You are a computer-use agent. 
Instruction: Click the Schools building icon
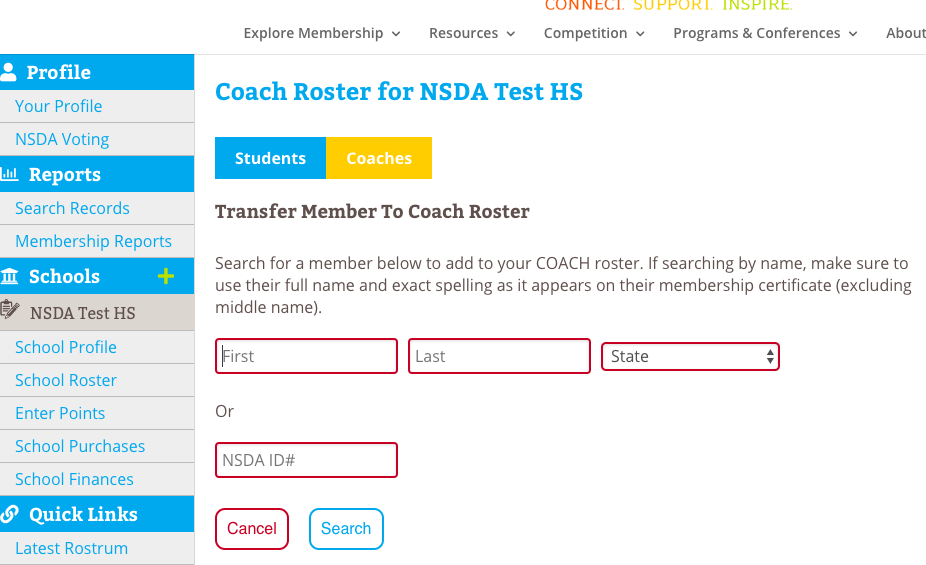(10, 276)
